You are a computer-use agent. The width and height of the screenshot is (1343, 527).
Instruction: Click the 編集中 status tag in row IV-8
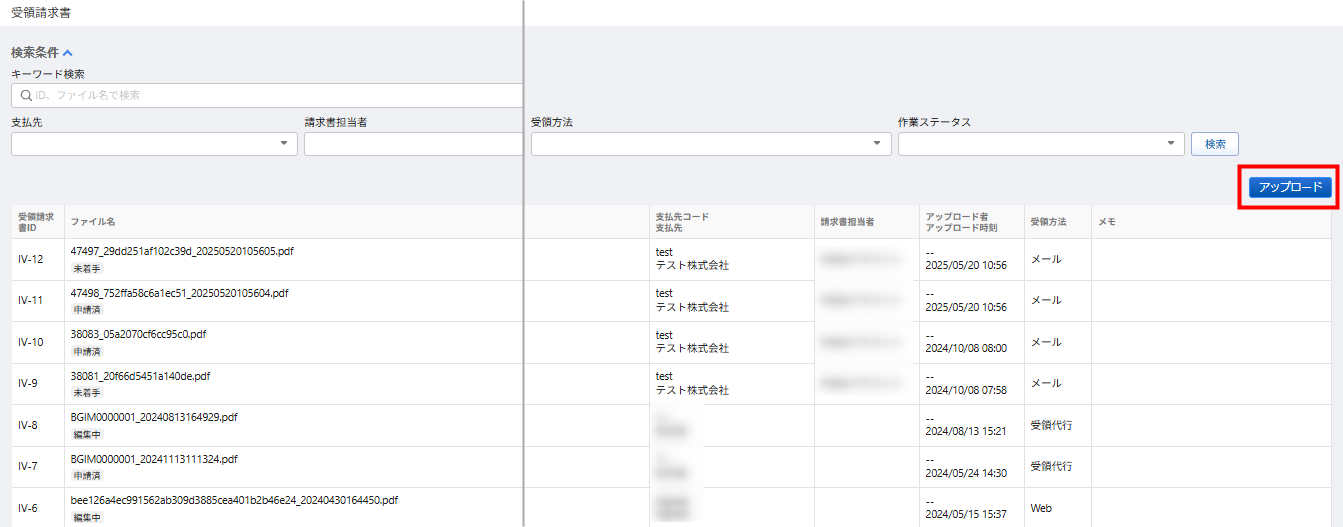pos(87,435)
